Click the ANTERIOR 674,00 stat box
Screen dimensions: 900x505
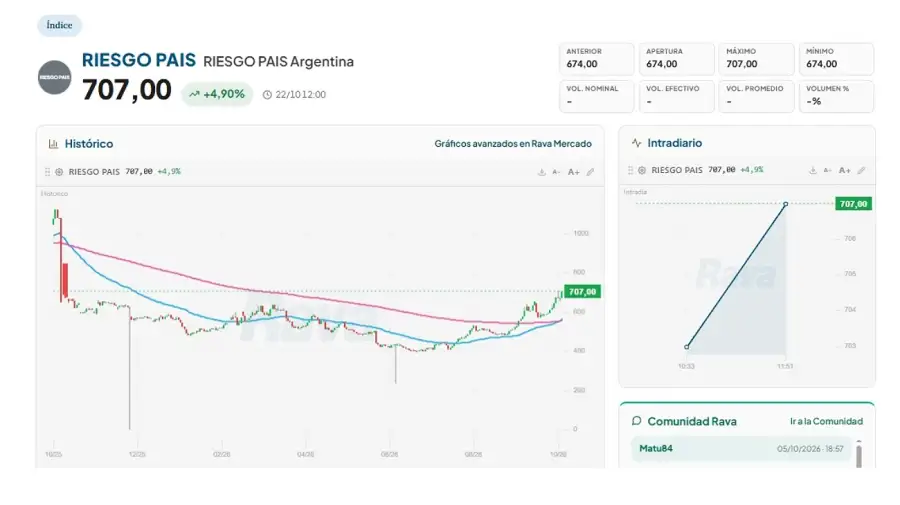pos(597,59)
